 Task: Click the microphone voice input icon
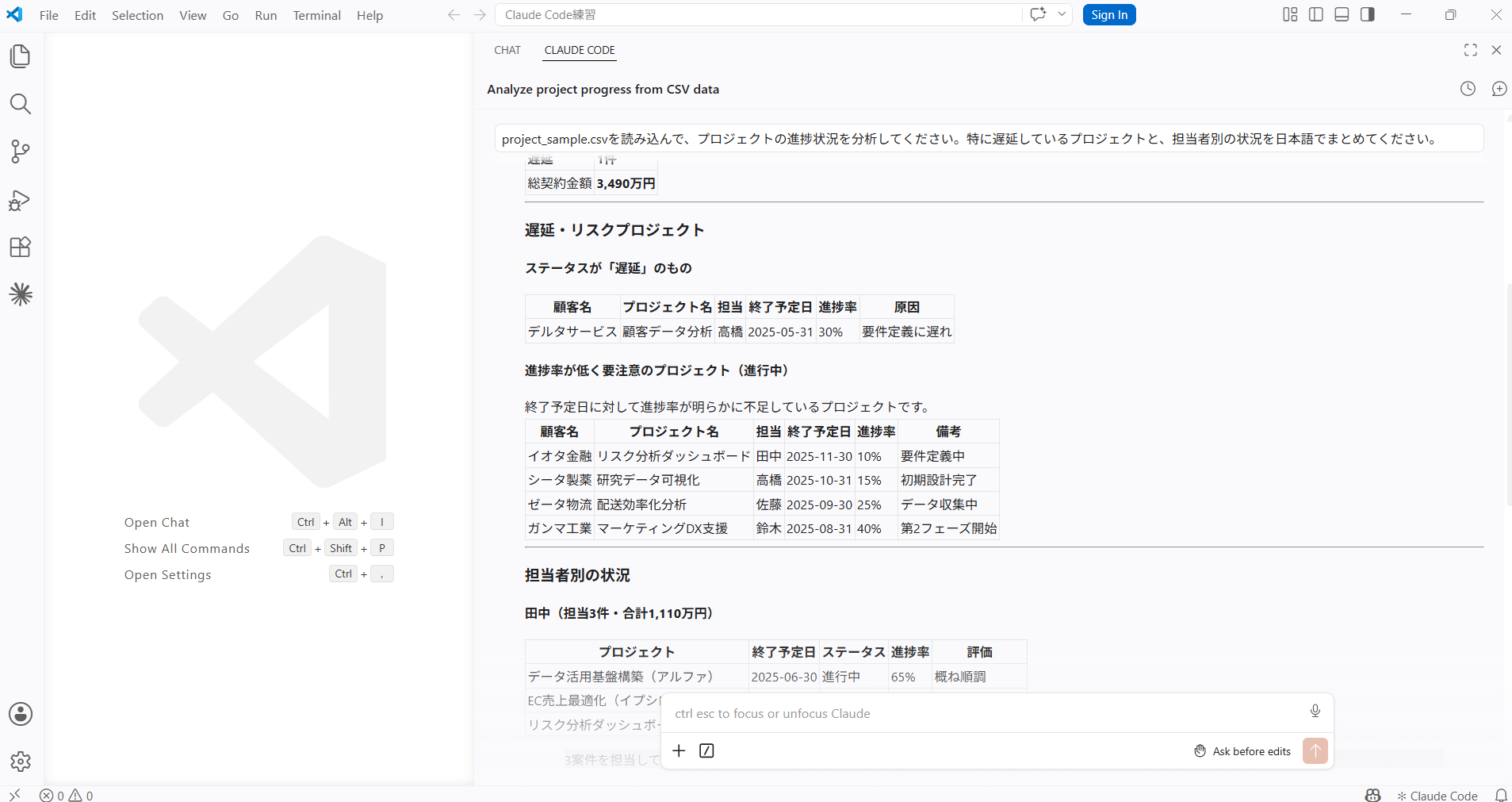1315,711
